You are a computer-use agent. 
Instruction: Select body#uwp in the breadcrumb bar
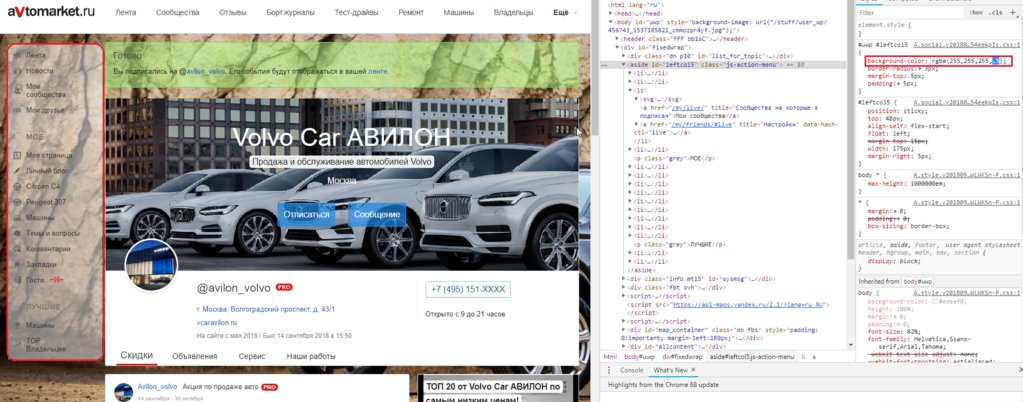click(639, 357)
